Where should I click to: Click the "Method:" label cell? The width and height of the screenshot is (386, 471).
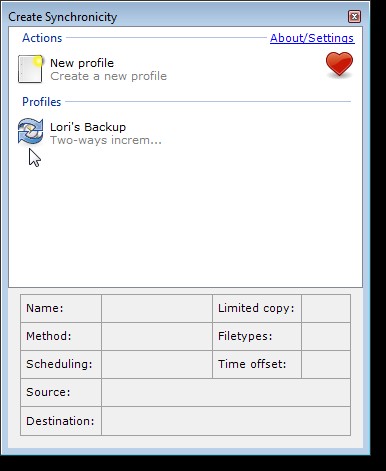(61, 336)
